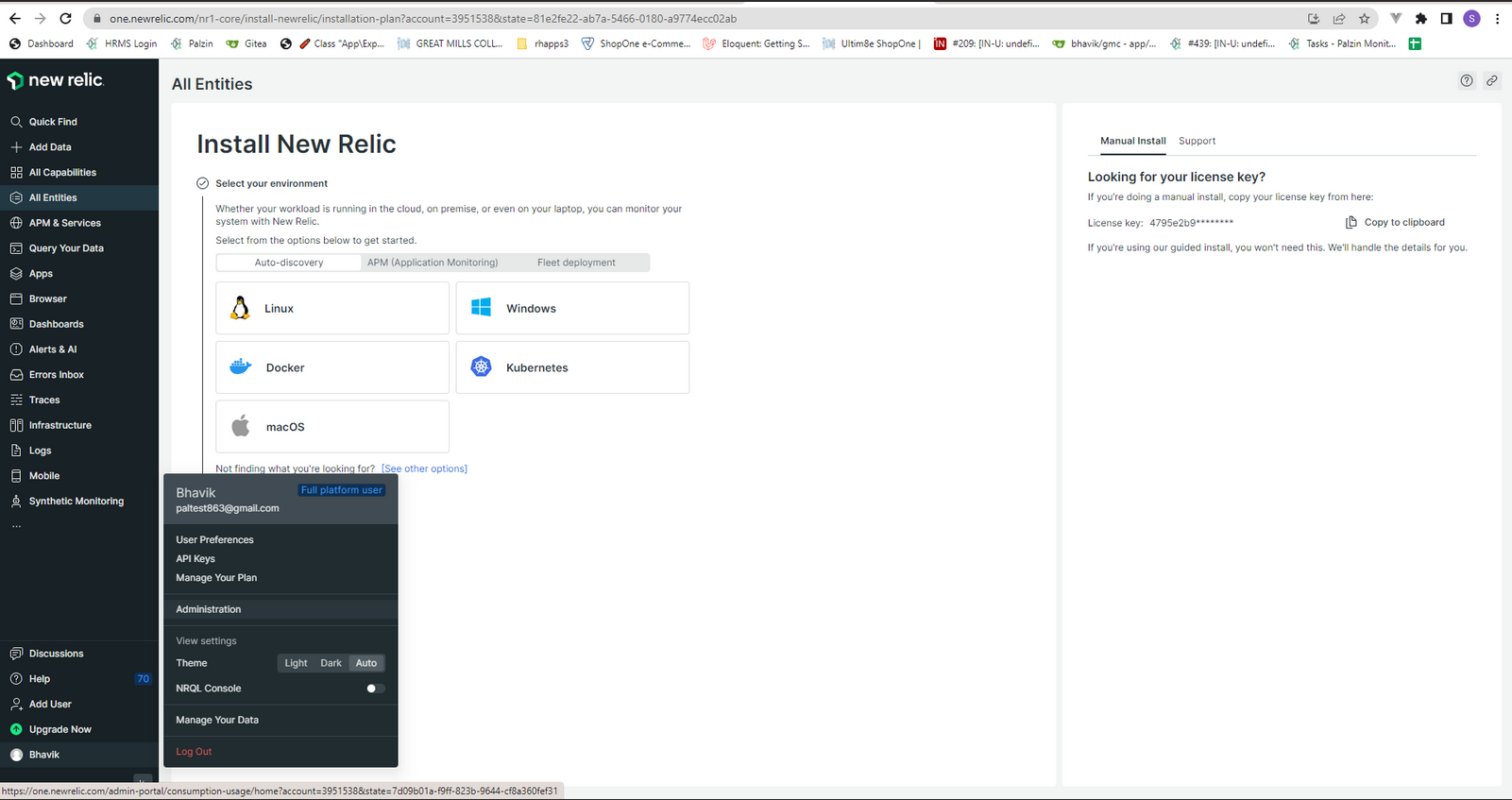
Task: Open Query Your Data
Action: pos(66,248)
